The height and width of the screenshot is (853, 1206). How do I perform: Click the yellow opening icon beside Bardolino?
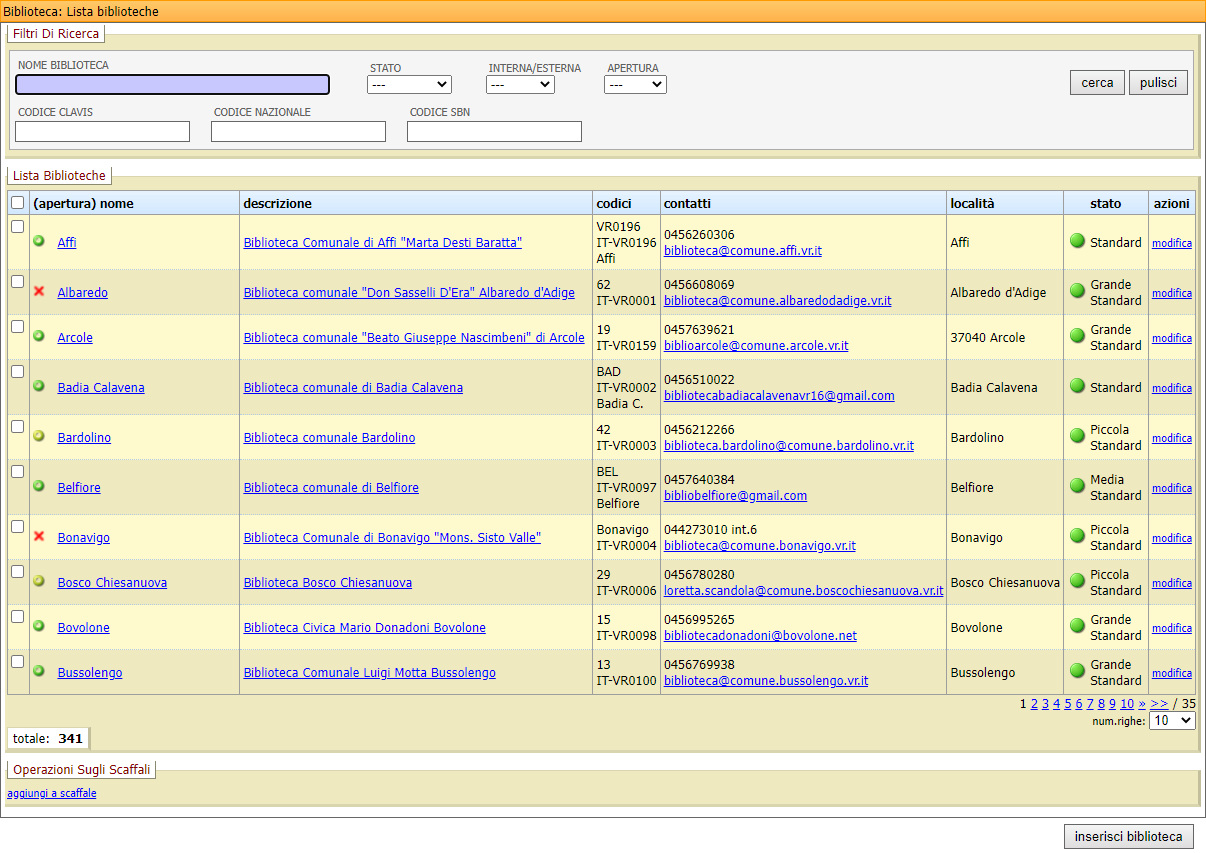click(39, 436)
